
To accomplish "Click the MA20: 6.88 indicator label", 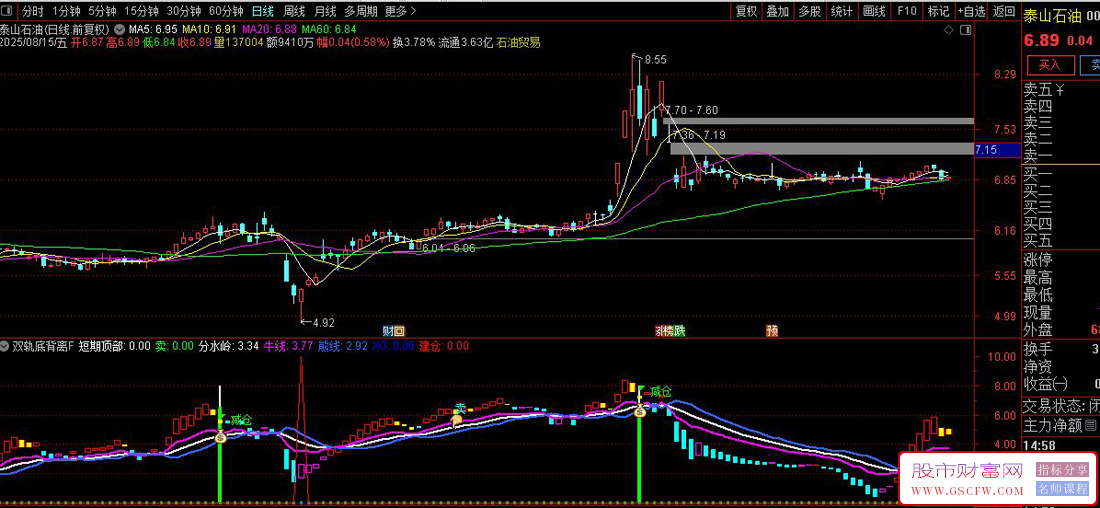I will [269, 29].
